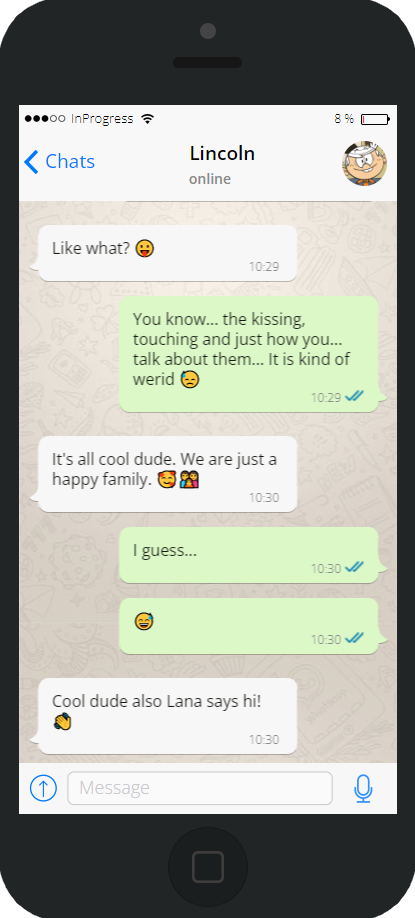This screenshot has width=415, height=918.
Task: Tap the InProgress carrier label
Action: coord(102,119)
